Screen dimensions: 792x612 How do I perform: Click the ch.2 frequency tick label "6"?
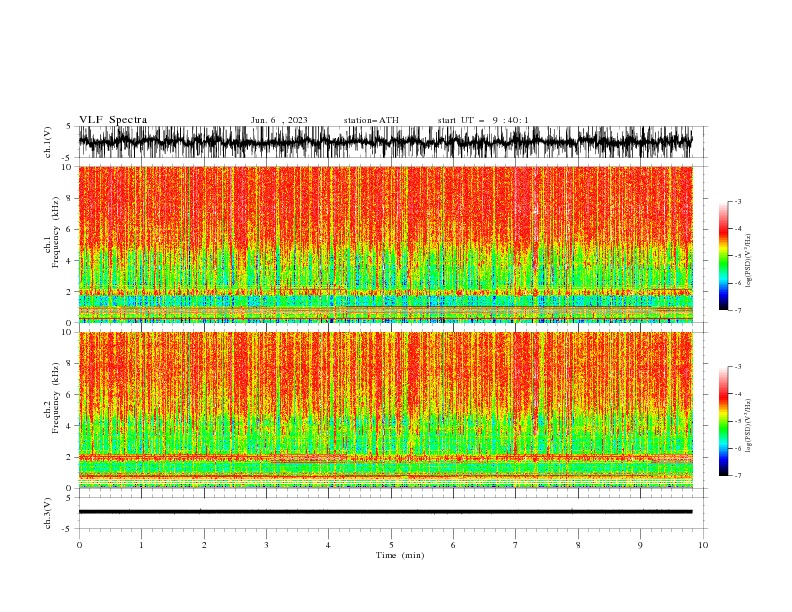click(70, 394)
